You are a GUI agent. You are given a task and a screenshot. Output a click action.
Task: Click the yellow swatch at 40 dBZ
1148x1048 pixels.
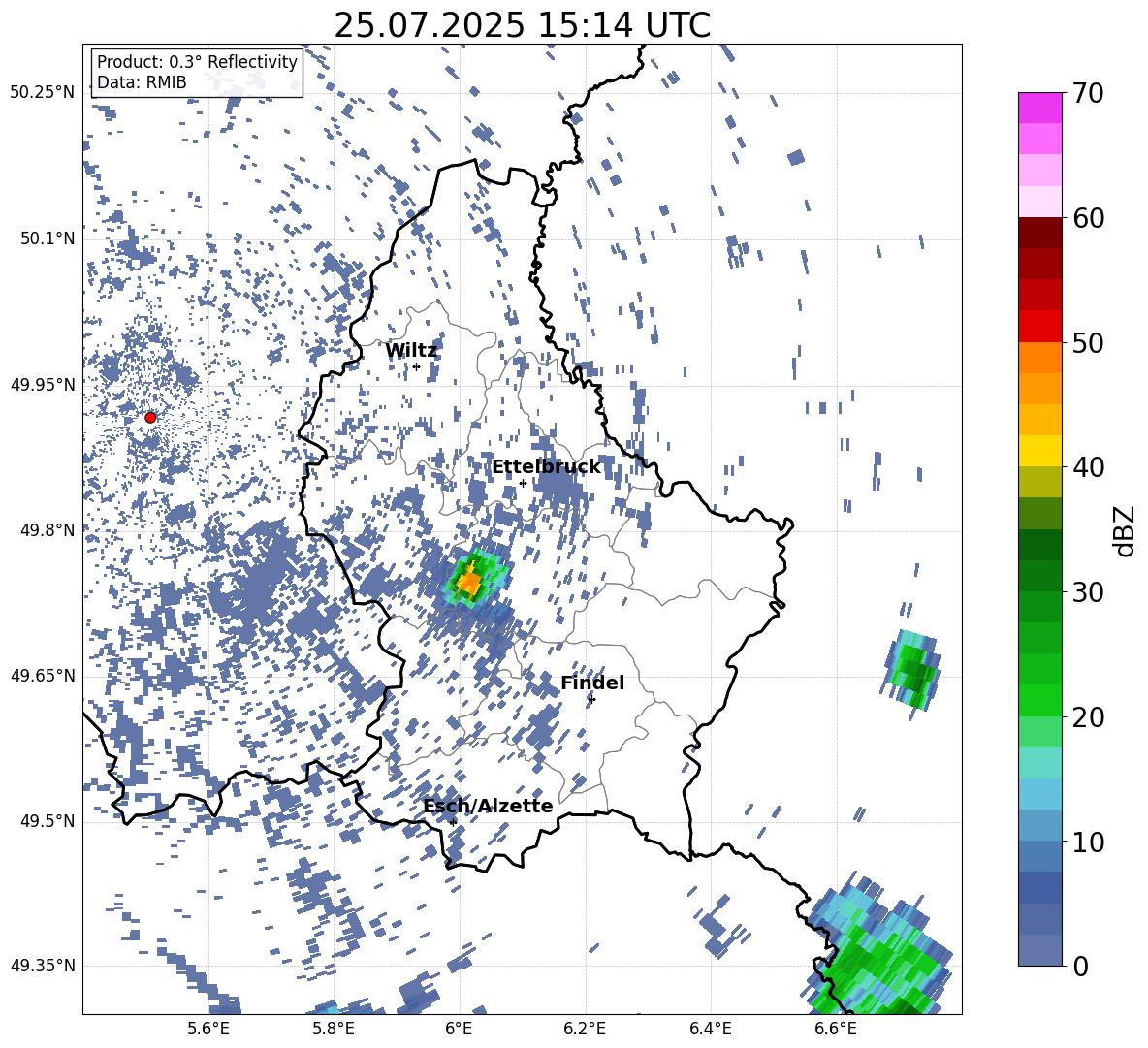click(1039, 451)
